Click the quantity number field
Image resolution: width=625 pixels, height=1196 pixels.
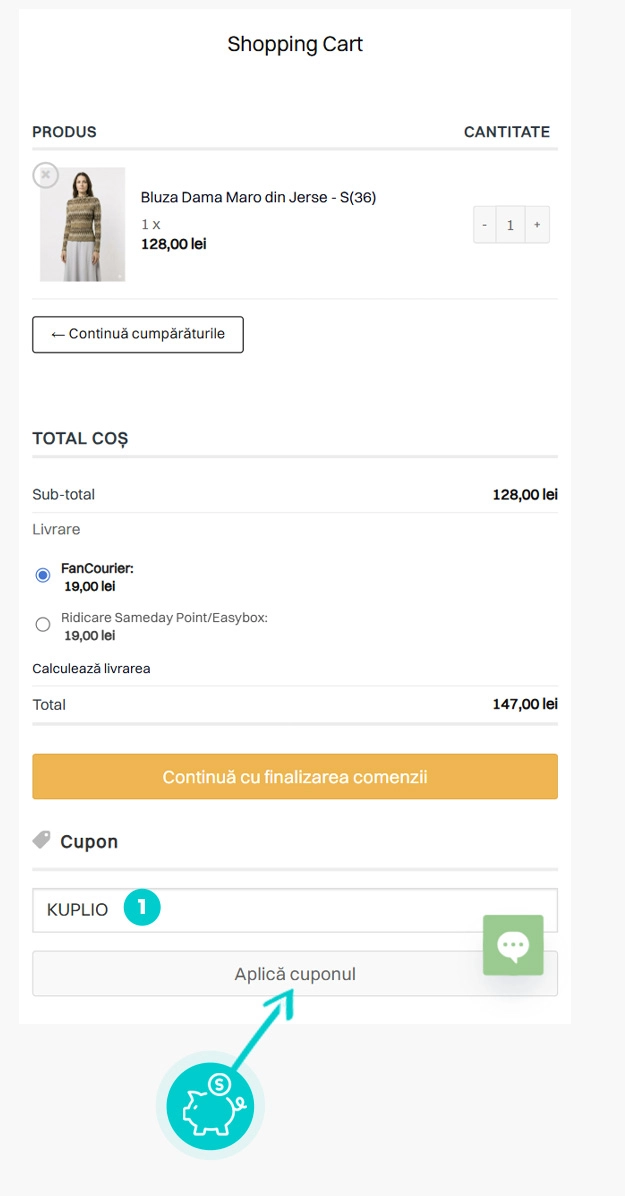tap(510, 225)
